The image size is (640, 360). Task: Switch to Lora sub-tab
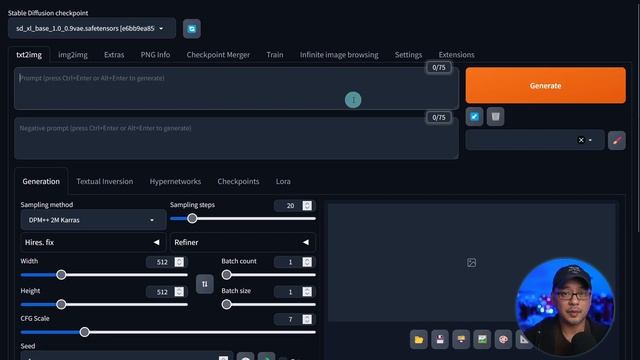(x=283, y=181)
